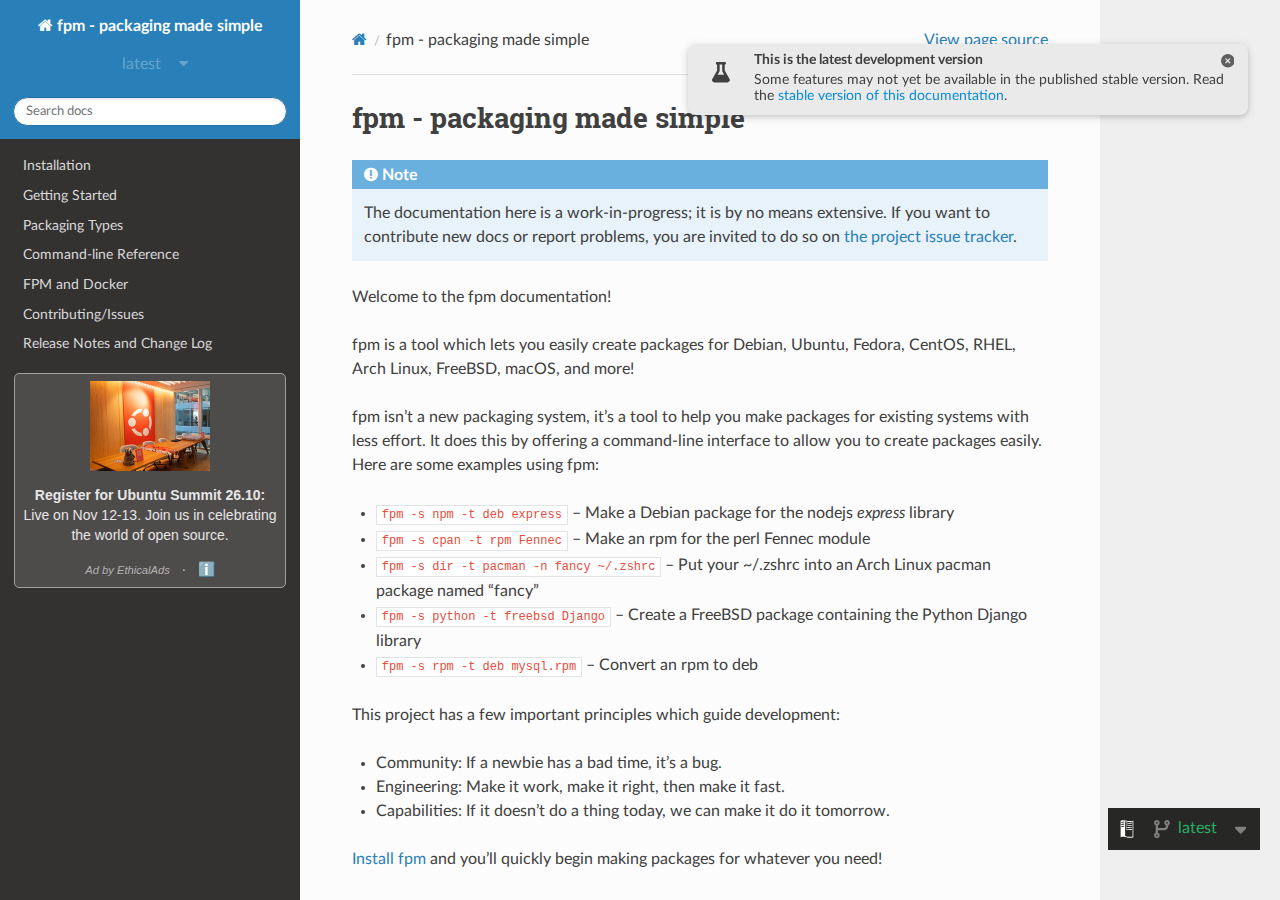Image resolution: width=1280 pixels, height=900 pixels.
Task: Click the Ubuntu Summit ad image
Action: [x=150, y=426]
